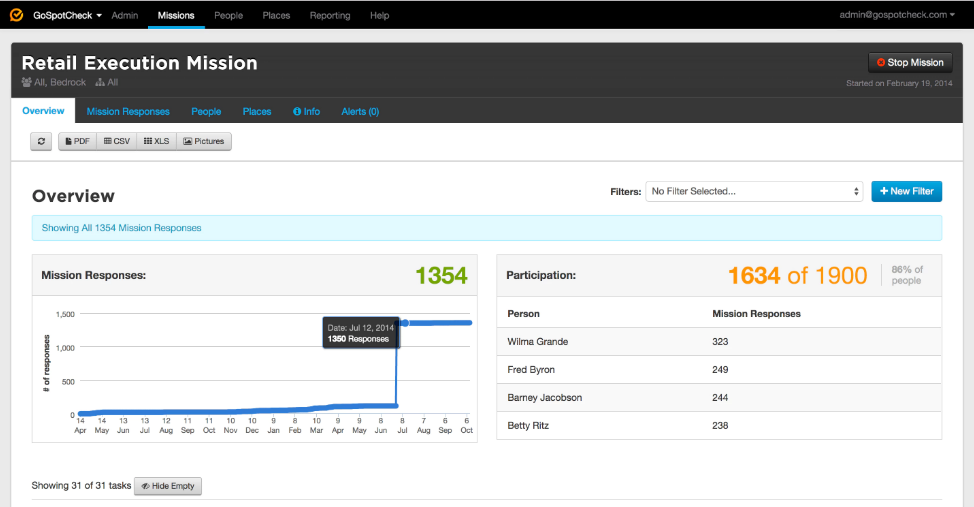
Task: Go to Reporting in the top menu
Action: click(330, 16)
